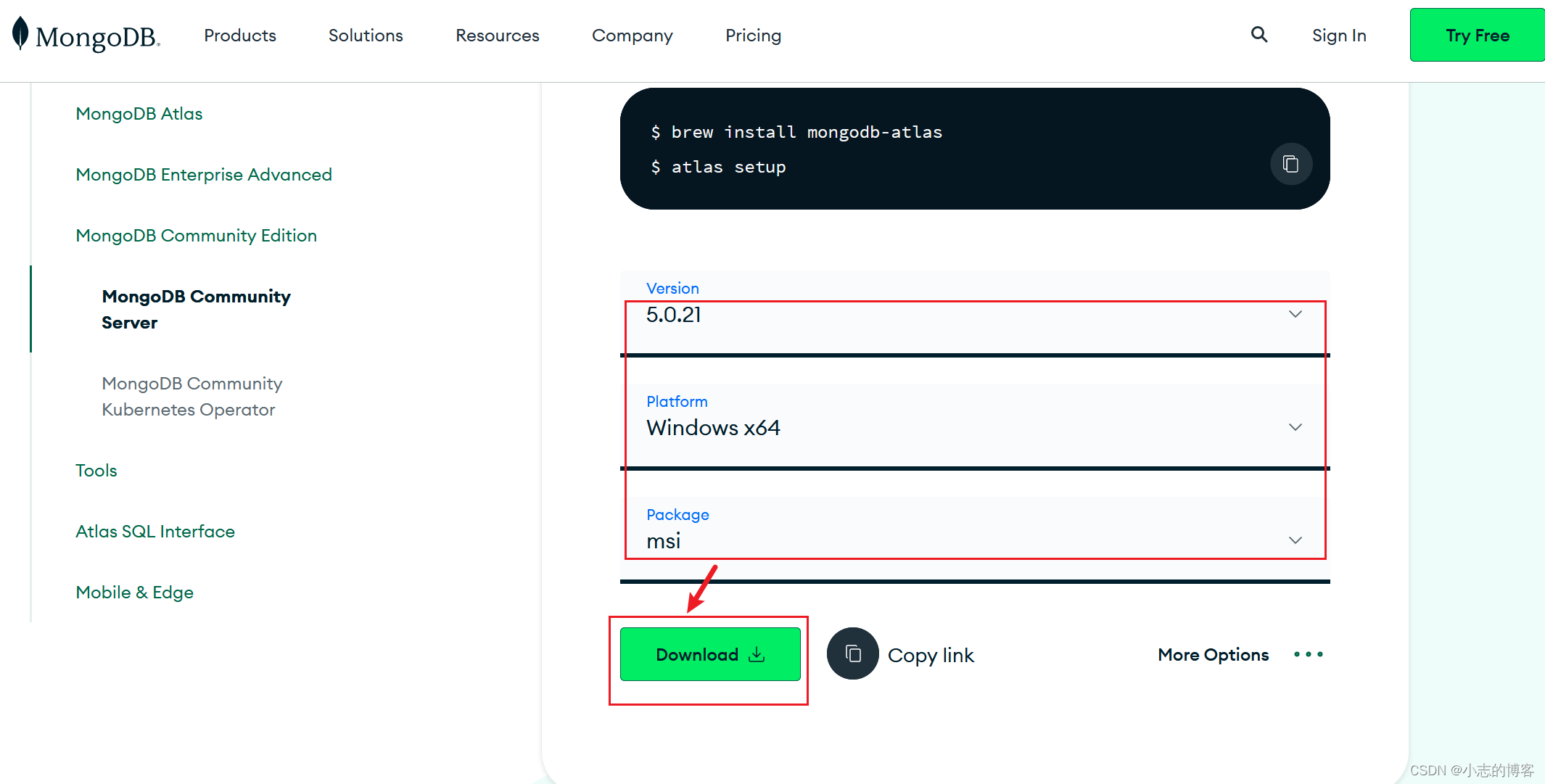Open Tools in the sidebar
1545x784 pixels.
click(96, 471)
